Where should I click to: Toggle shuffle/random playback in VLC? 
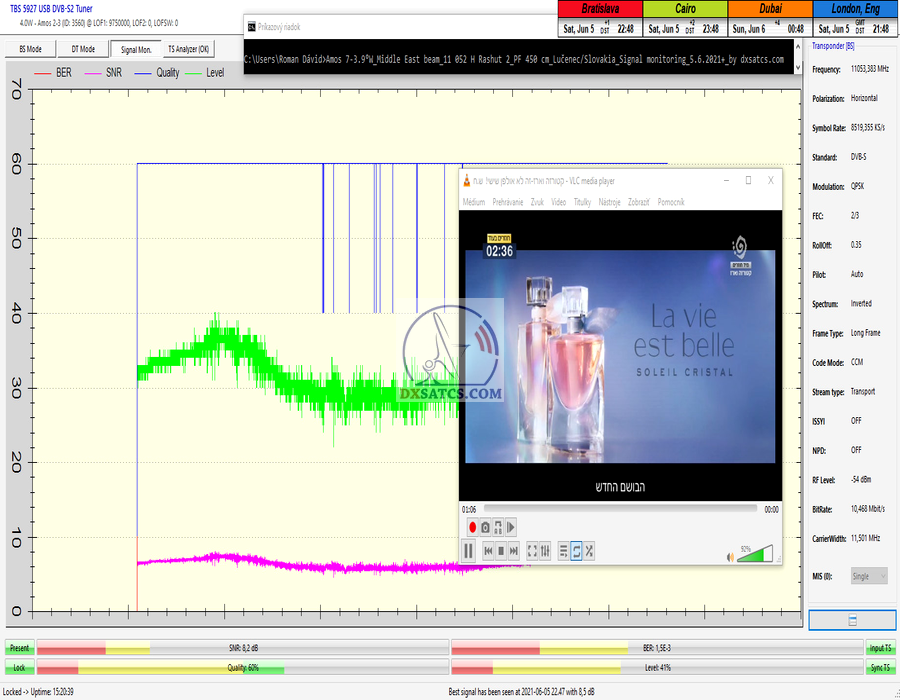pos(589,550)
